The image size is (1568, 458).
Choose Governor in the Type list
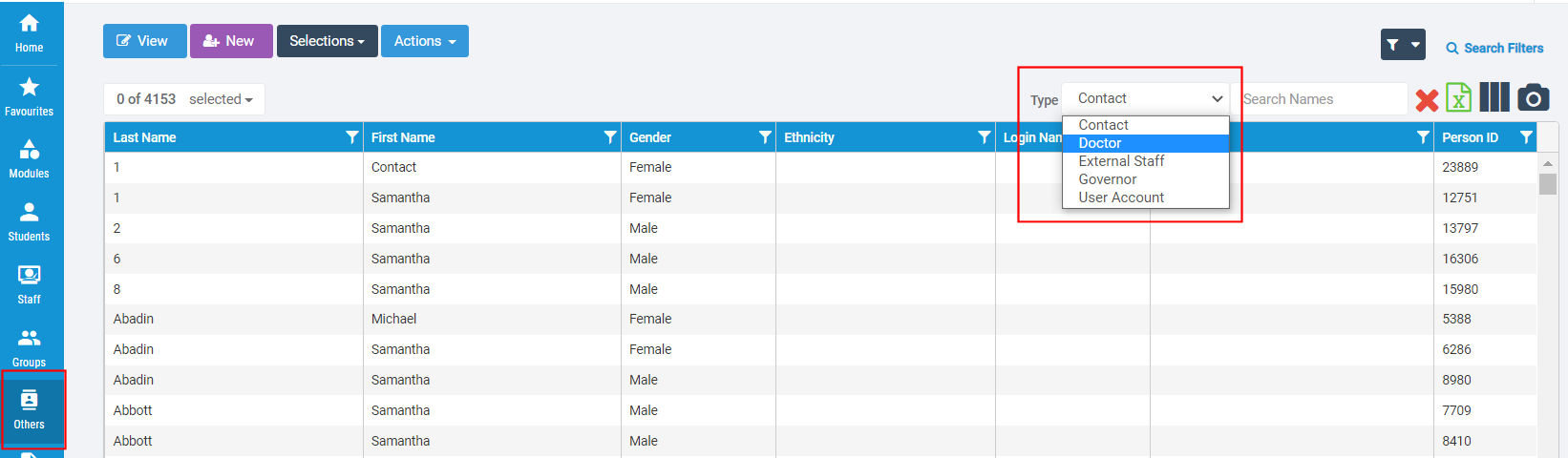(1107, 179)
